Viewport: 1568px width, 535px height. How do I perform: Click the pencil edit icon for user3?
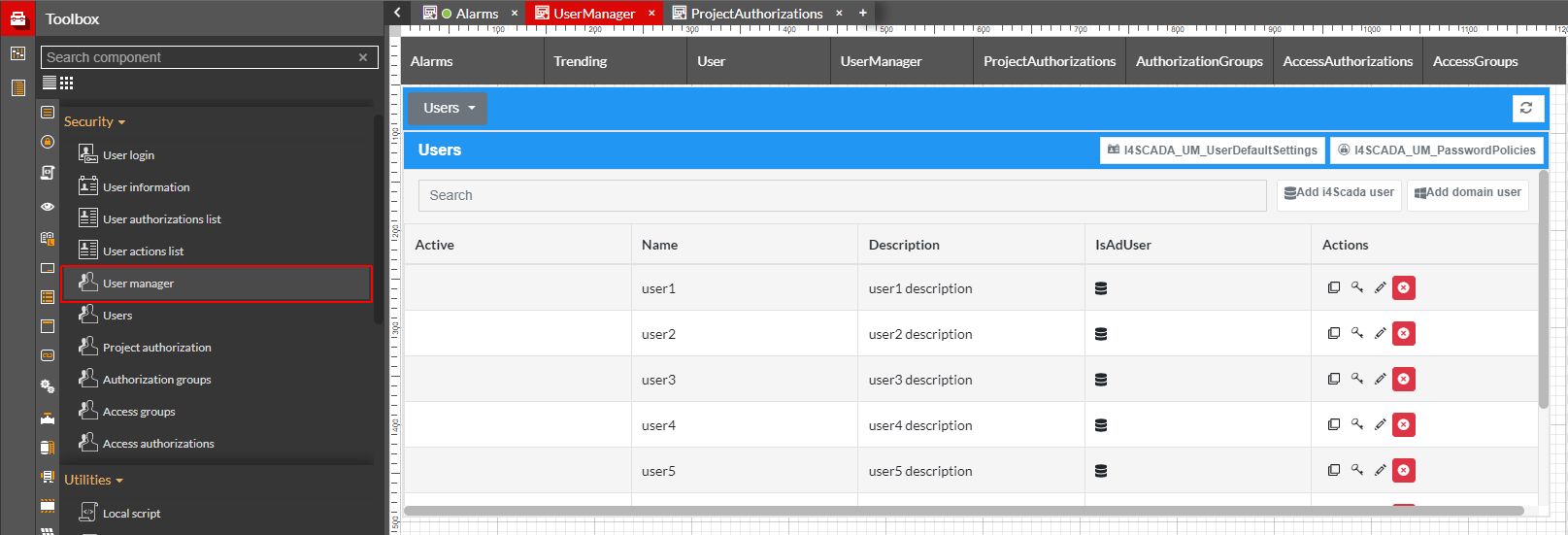click(1380, 379)
